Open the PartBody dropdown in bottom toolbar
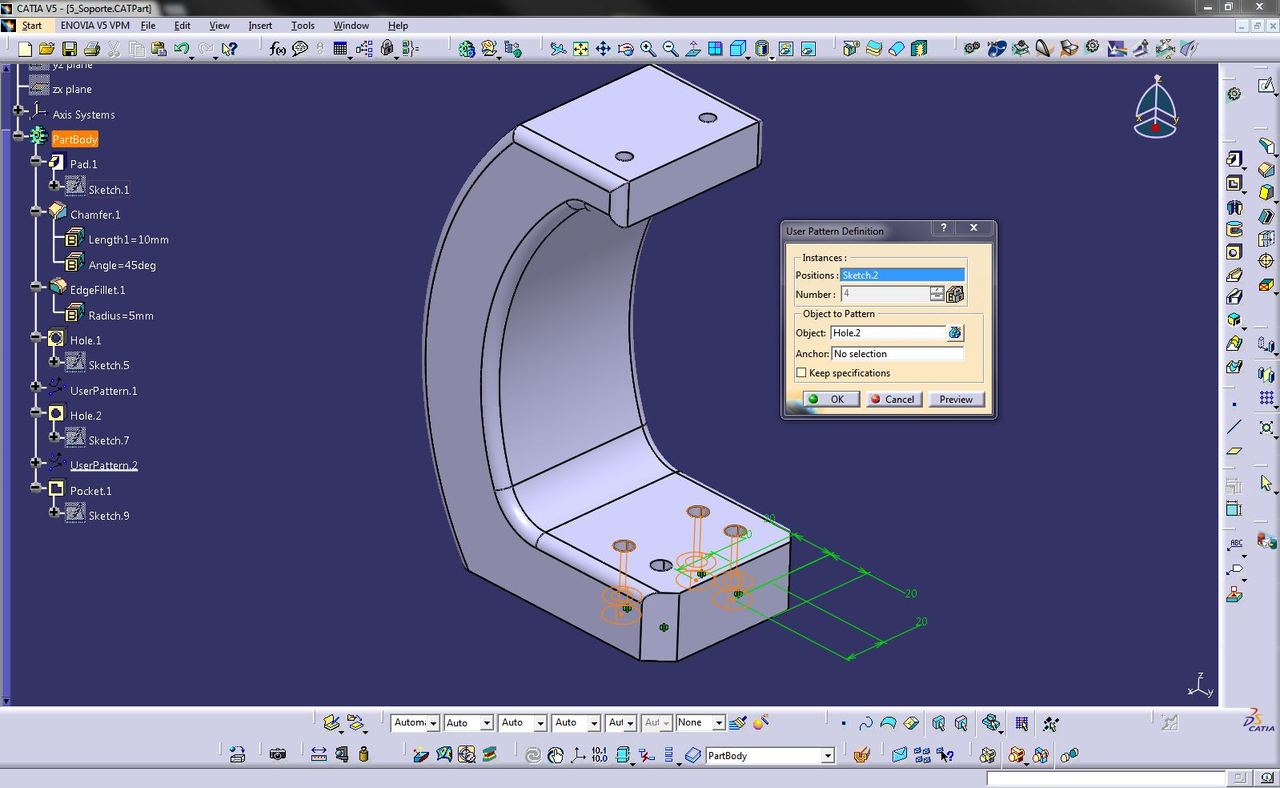This screenshot has width=1280, height=788. click(x=828, y=756)
